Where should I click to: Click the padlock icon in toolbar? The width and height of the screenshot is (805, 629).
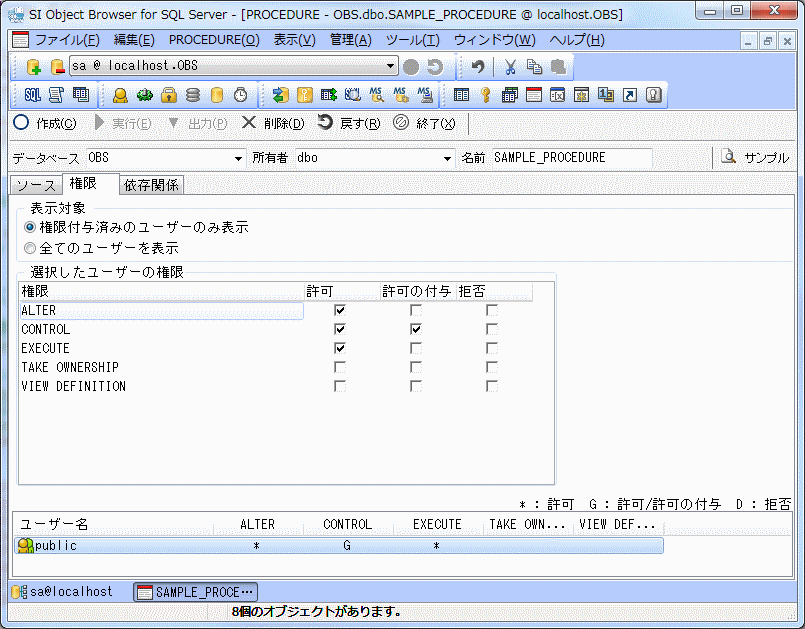coord(169,95)
